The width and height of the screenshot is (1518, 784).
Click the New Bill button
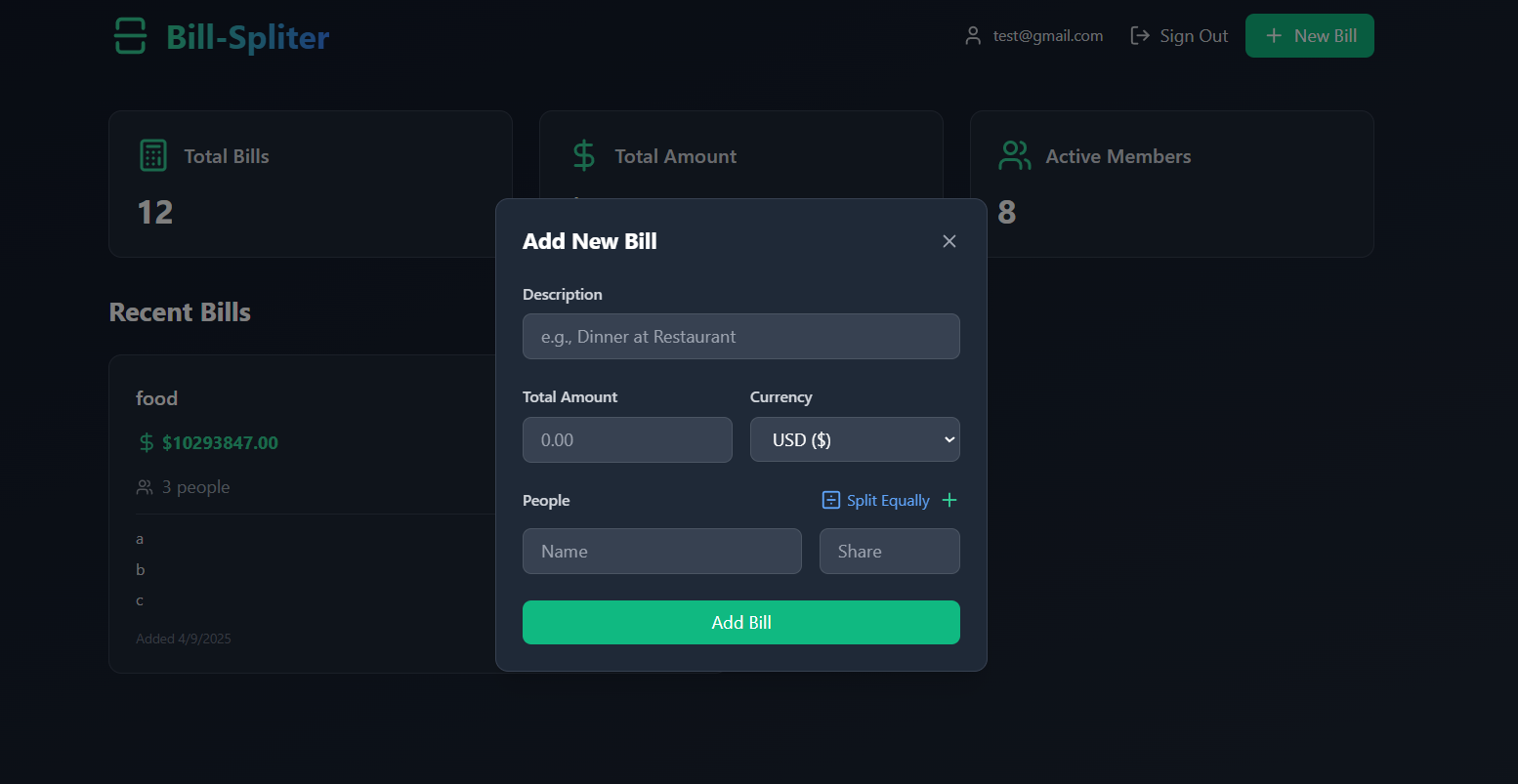[1309, 34]
